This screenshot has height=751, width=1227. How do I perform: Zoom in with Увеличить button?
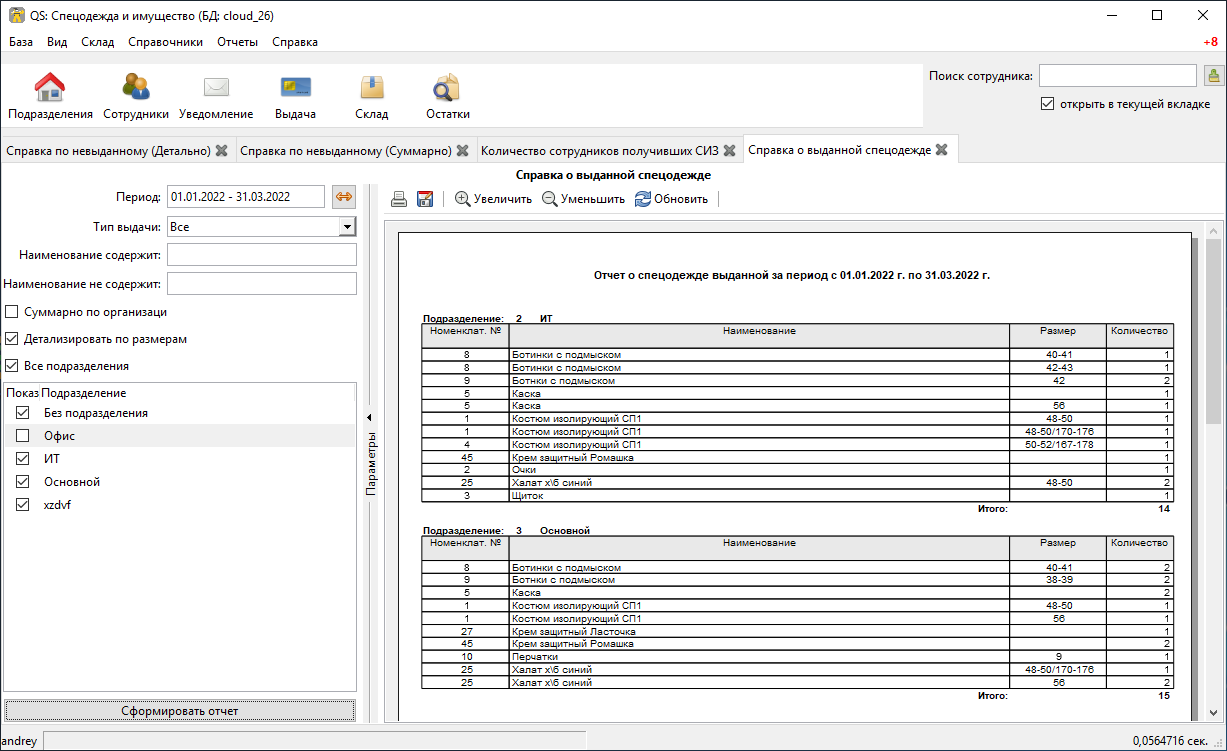pos(493,199)
